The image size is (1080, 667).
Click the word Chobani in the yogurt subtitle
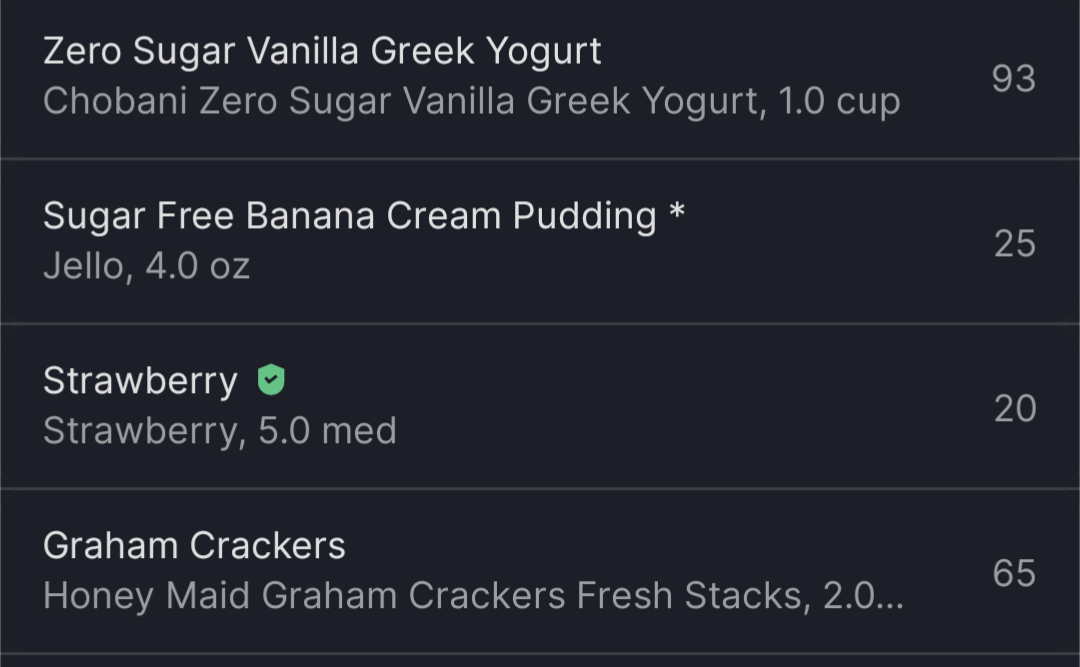click(115, 101)
